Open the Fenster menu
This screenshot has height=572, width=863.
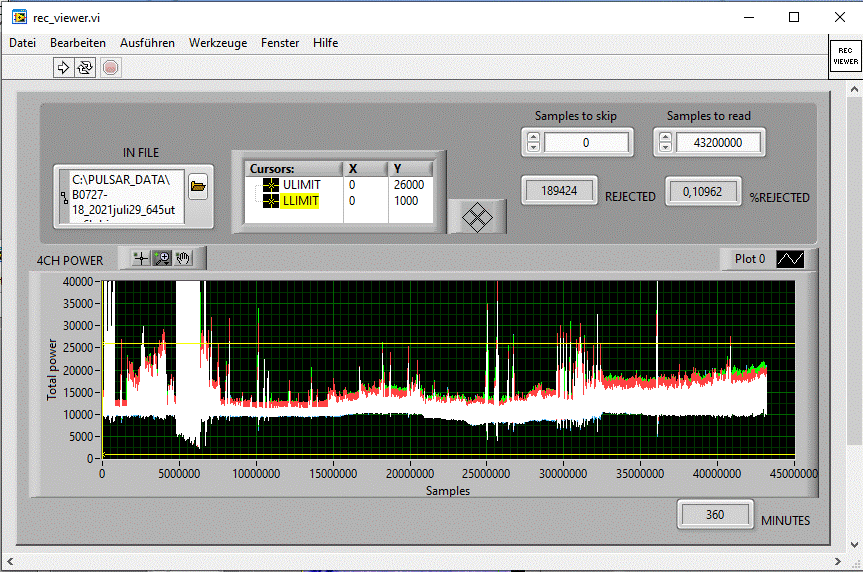(280, 43)
